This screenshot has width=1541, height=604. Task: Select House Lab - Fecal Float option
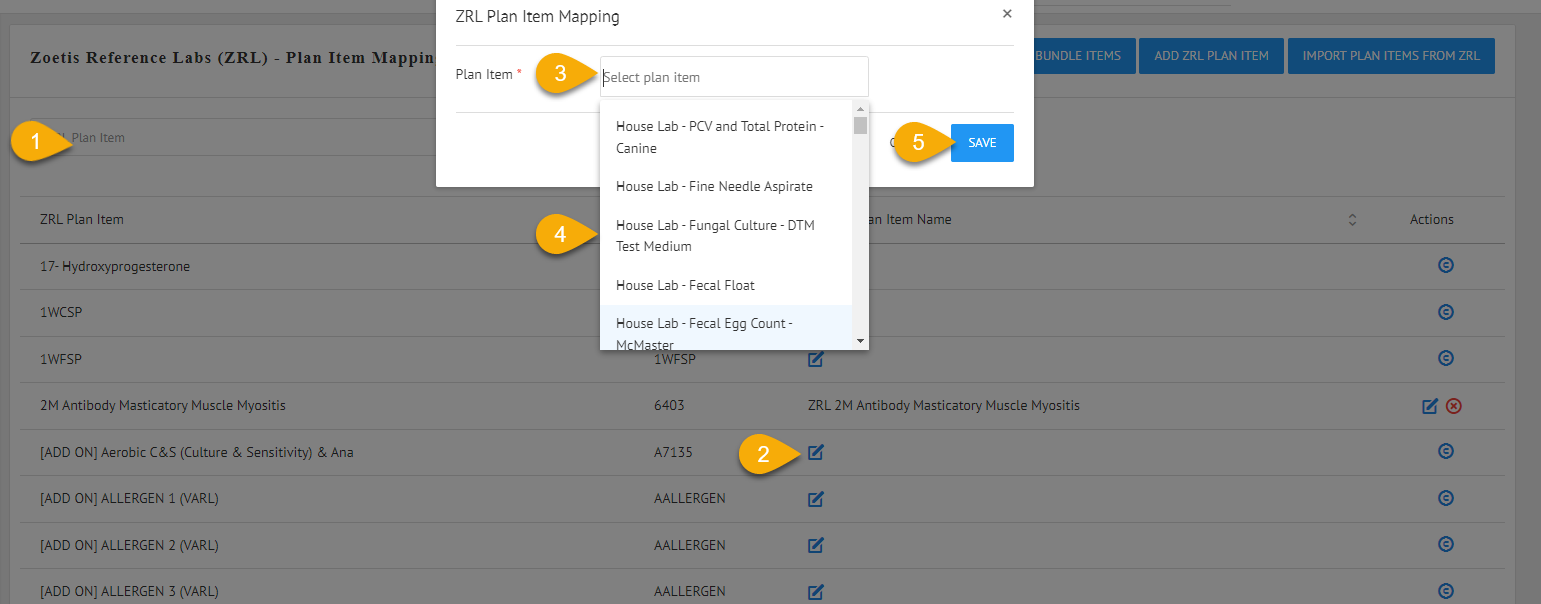pos(726,285)
